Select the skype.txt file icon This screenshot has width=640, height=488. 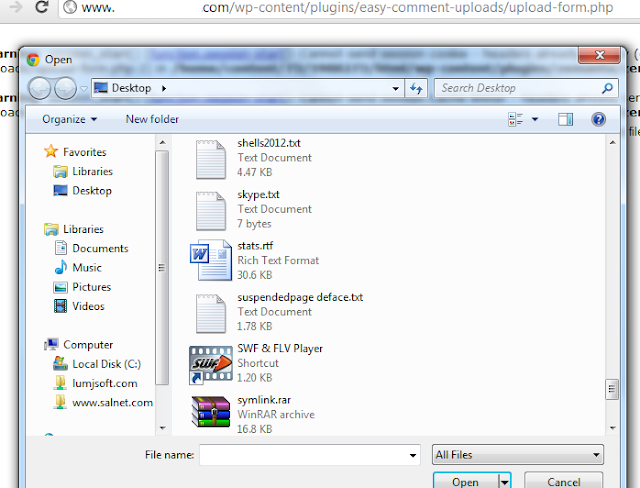pos(210,211)
